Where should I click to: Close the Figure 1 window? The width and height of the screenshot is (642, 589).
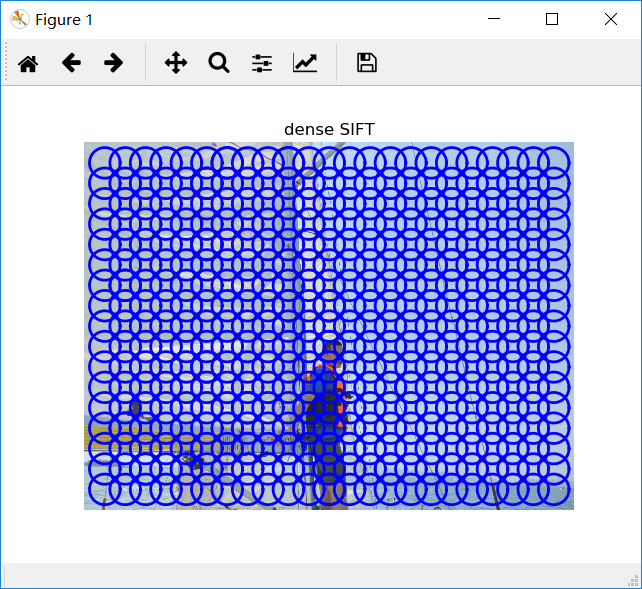coord(611,19)
